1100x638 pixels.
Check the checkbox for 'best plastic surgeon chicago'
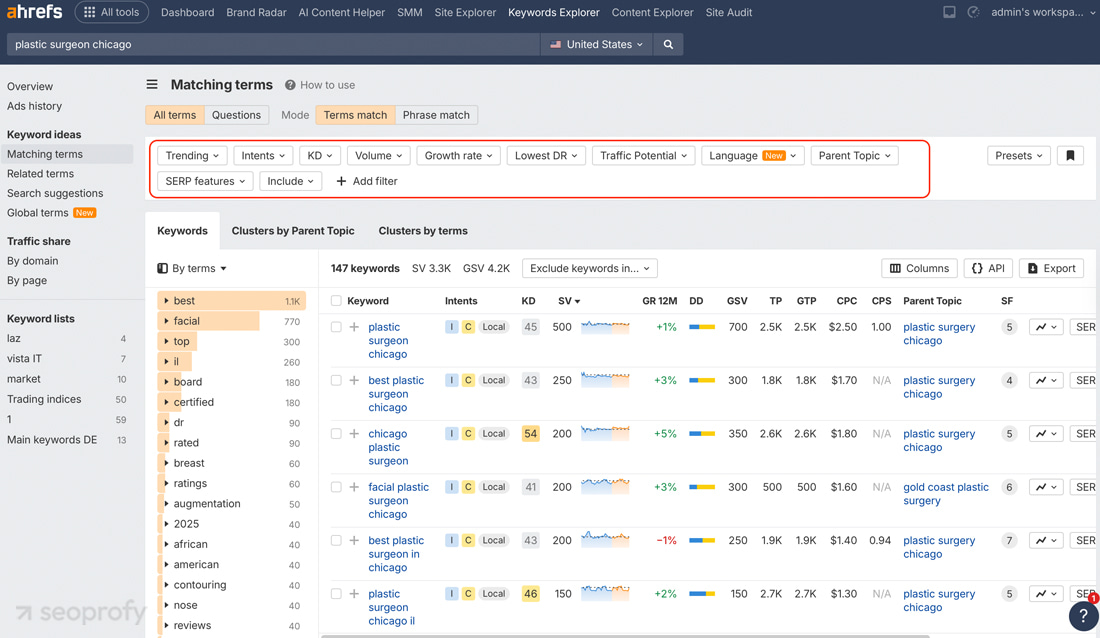(x=335, y=380)
